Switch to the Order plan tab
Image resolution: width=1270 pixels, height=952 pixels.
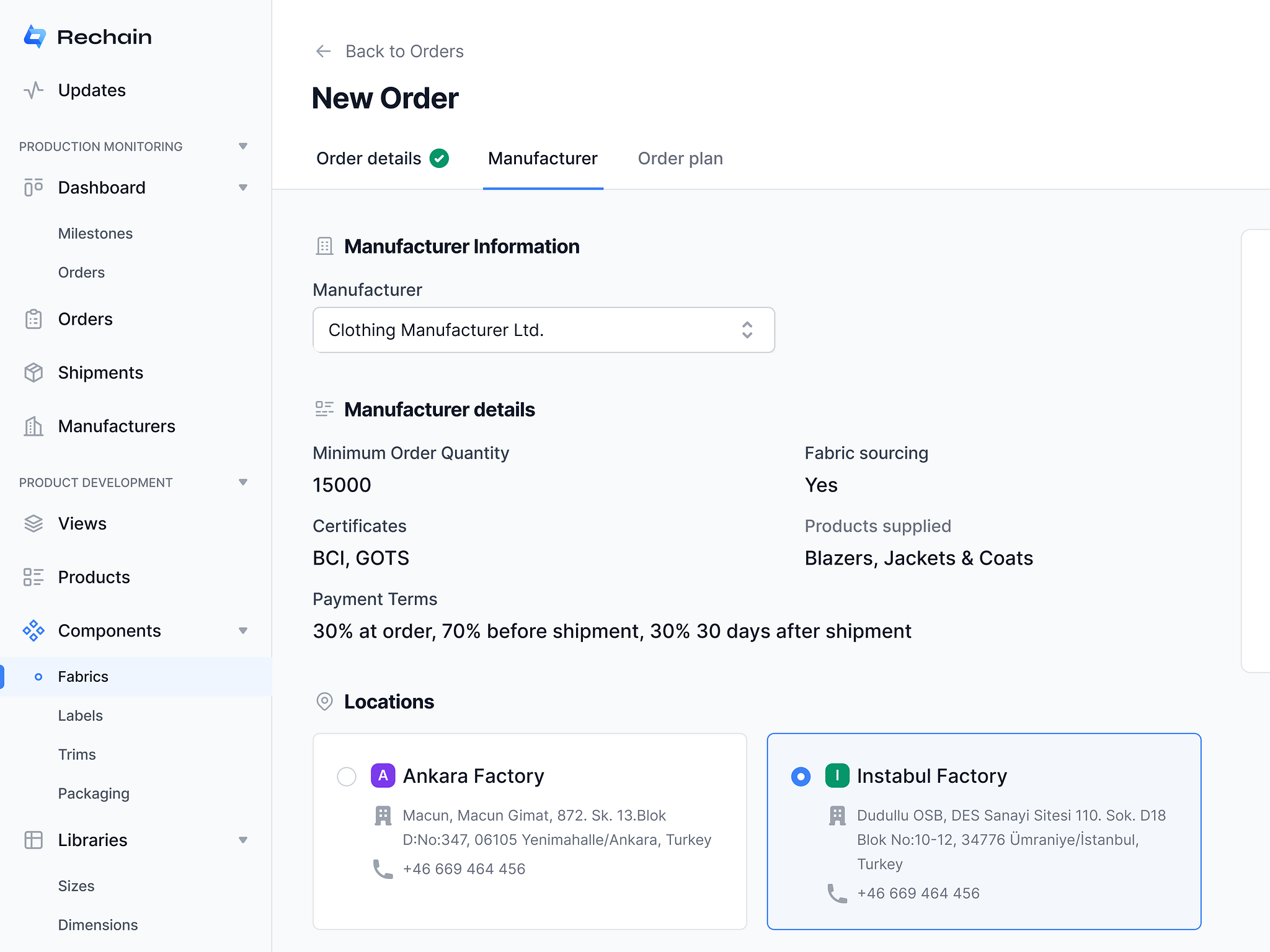pyautogui.click(x=680, y=158)
